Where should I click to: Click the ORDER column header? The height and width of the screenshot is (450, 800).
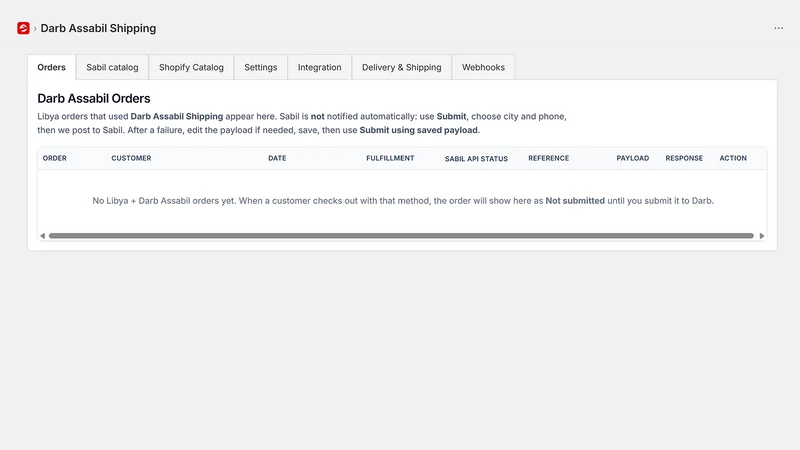tap(55, 158)
